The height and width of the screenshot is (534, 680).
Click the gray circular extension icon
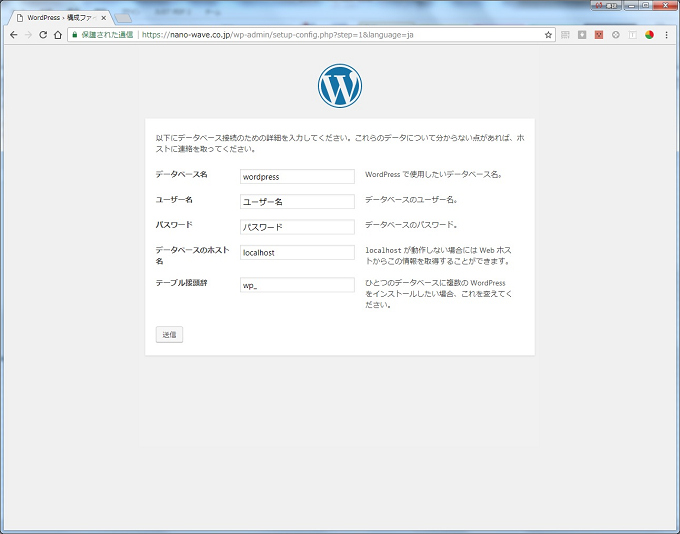(616, 35)
